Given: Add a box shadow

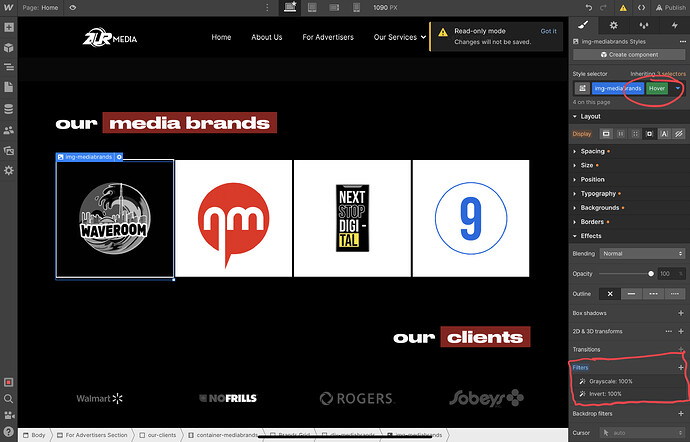Looking at the screenshot, I should tap(681, 313).
